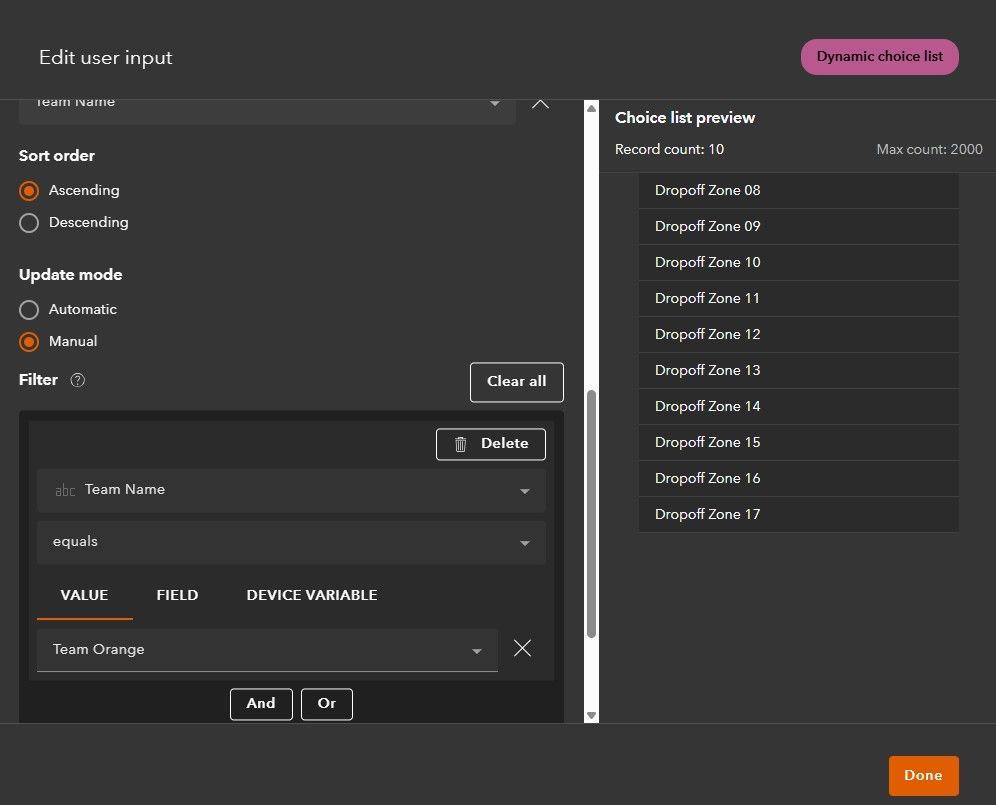The width and height of the screenshot is (996, 805).
Task: Select Ascending sort order
Action: 29,191
